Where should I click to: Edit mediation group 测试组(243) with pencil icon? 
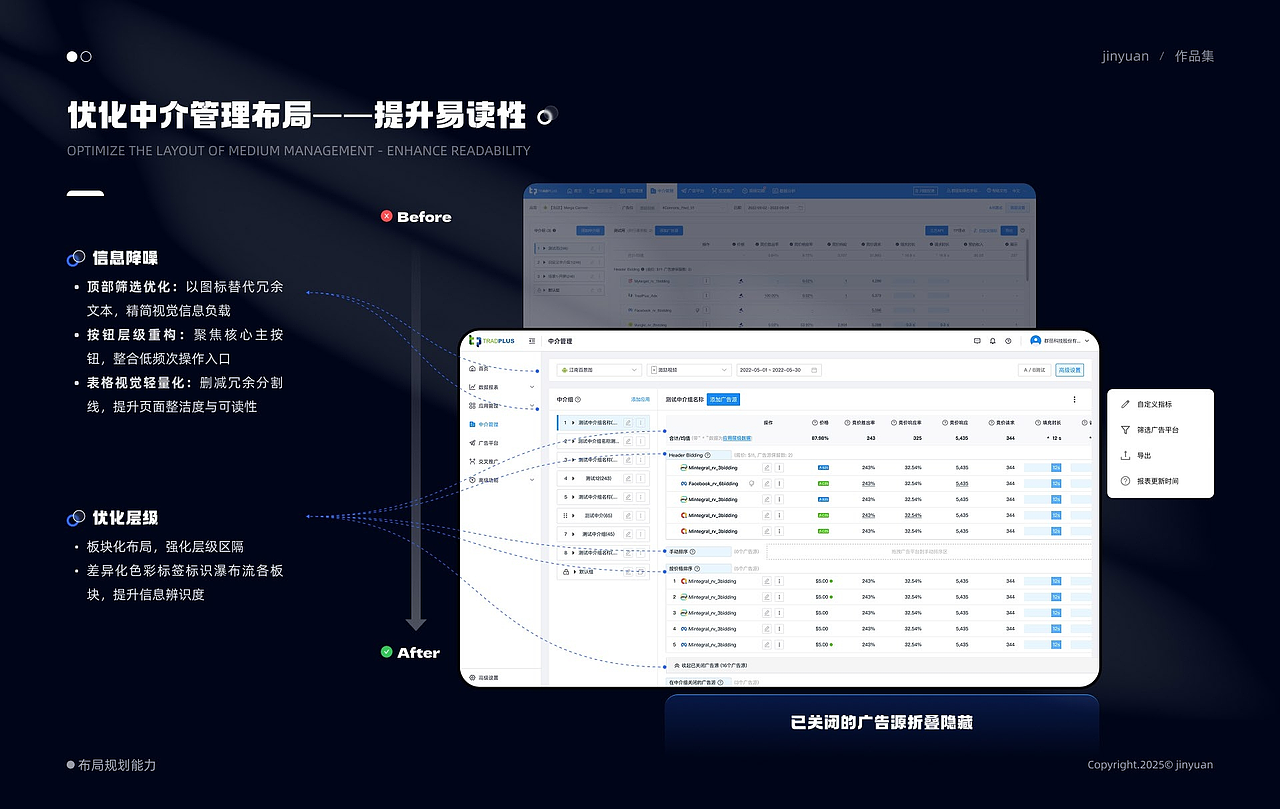628,478
